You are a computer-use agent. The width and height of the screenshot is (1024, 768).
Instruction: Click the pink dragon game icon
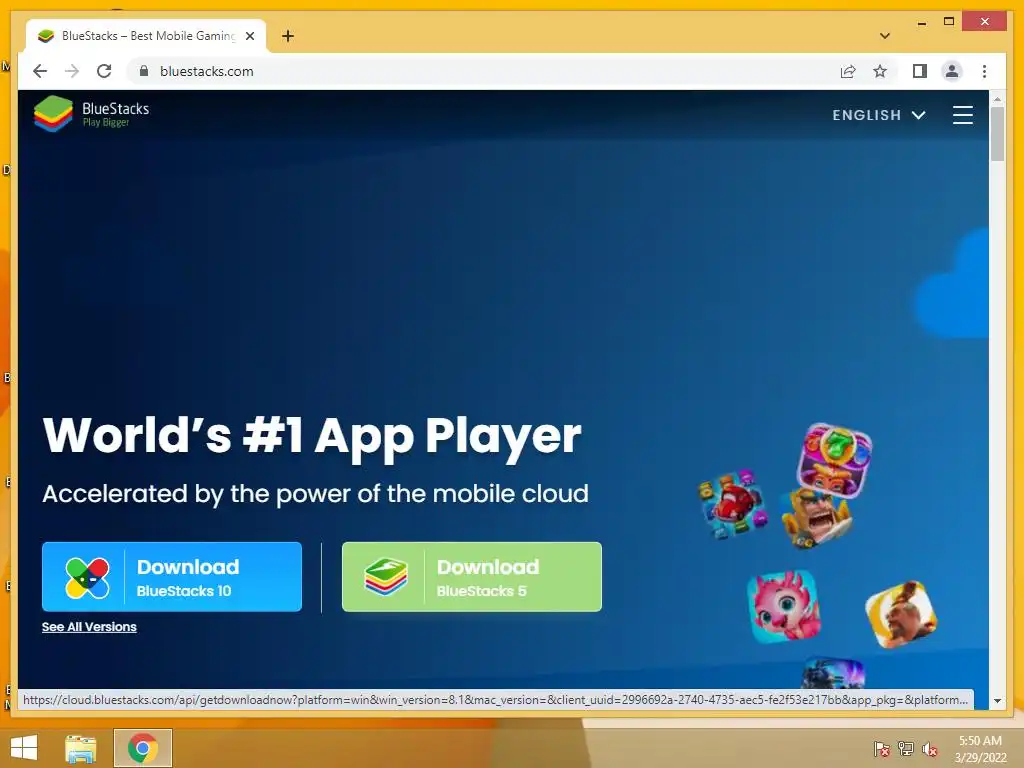(784, 606)
